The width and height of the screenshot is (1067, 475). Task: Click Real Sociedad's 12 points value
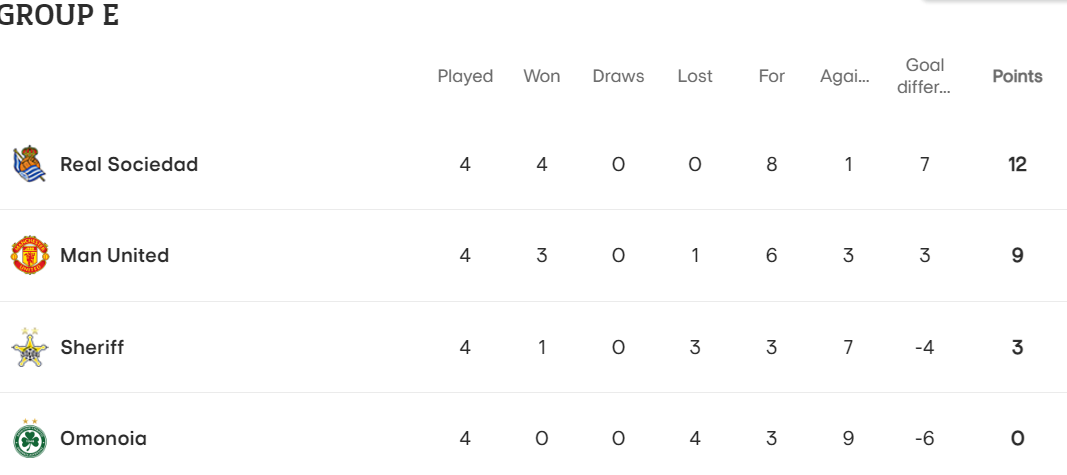(1017, 164)
